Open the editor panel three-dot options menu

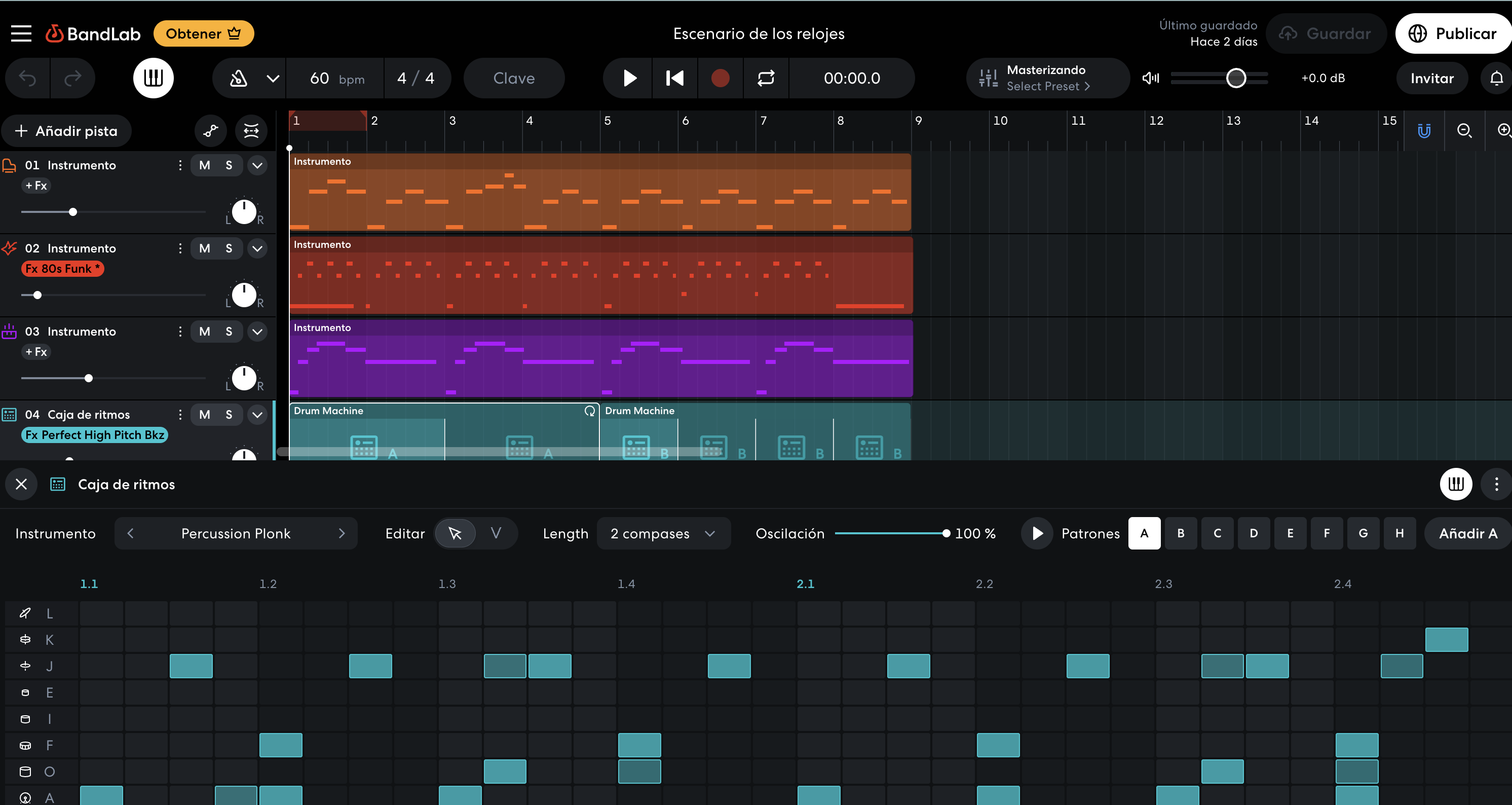[x=1496, y=484]
